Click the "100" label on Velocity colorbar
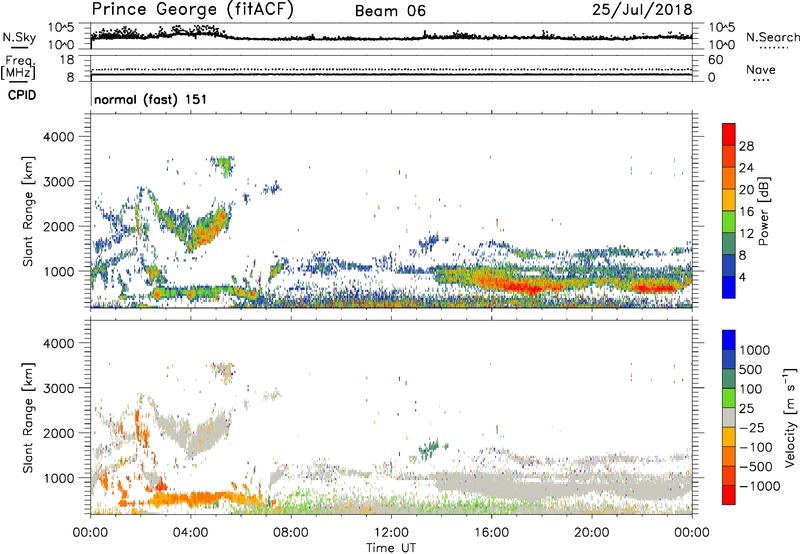This screenshot has width=800, height=554. (x=751, y=389)
